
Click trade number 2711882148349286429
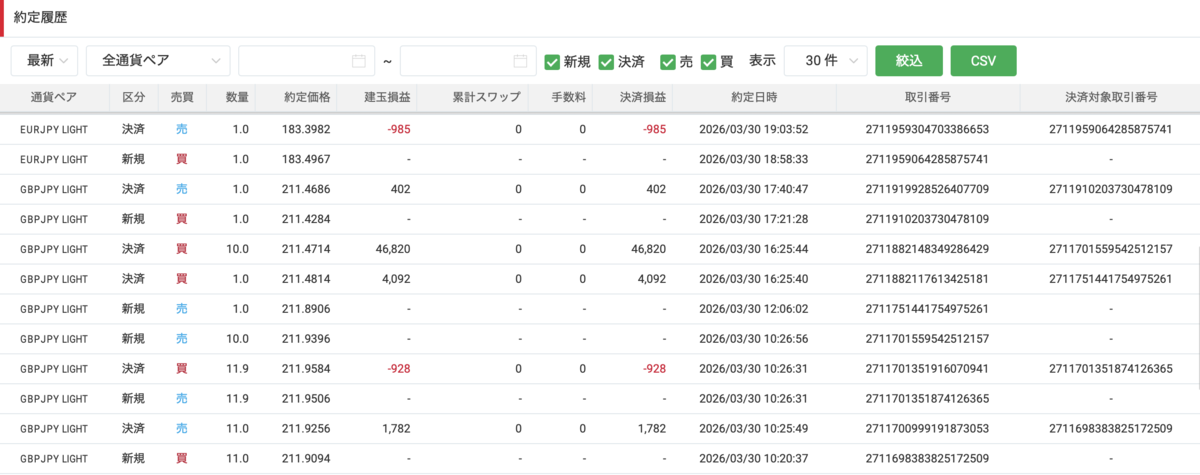pyautogui.click(x=927, y=249)
